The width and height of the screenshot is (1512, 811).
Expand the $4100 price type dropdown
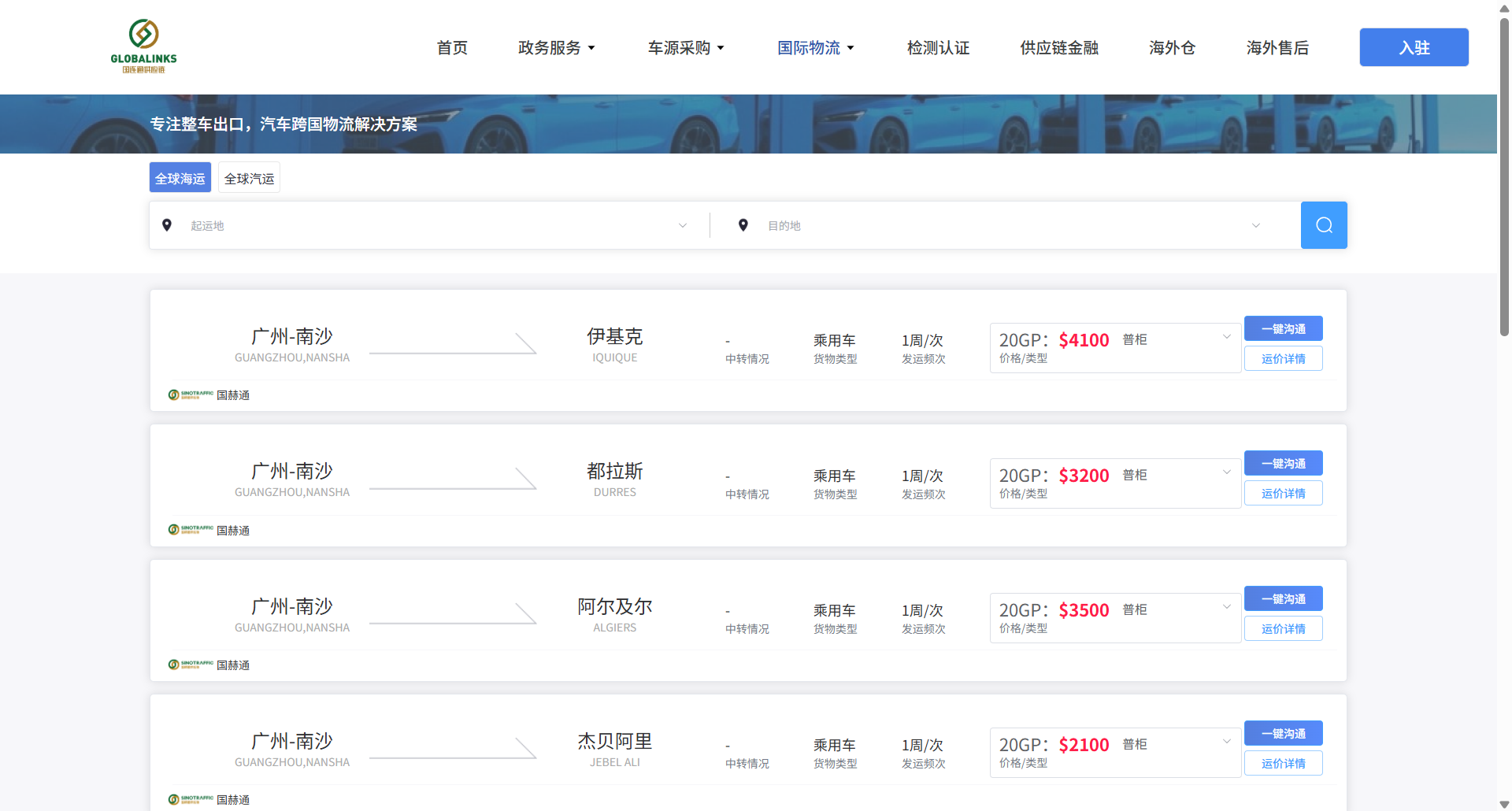1225,337
